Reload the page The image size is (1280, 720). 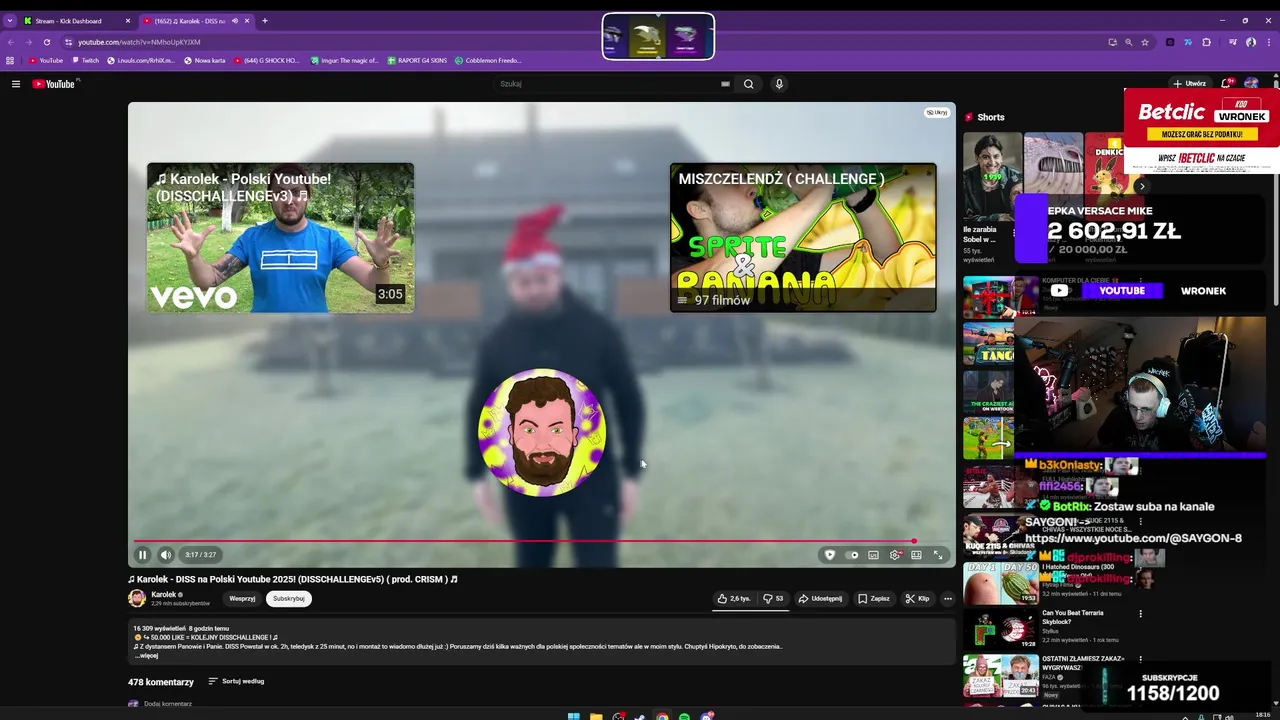tap(46, 42)
